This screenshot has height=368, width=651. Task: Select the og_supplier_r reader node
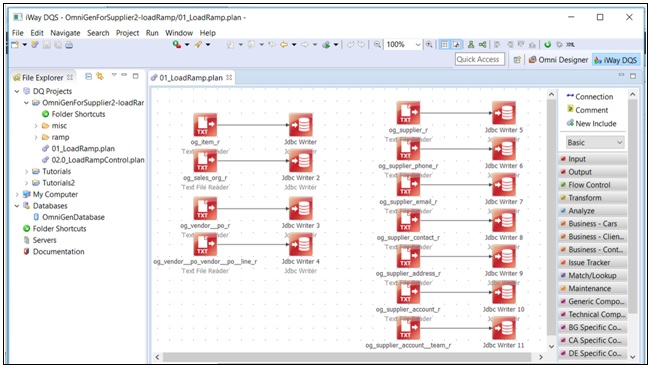tap(408, 113)
